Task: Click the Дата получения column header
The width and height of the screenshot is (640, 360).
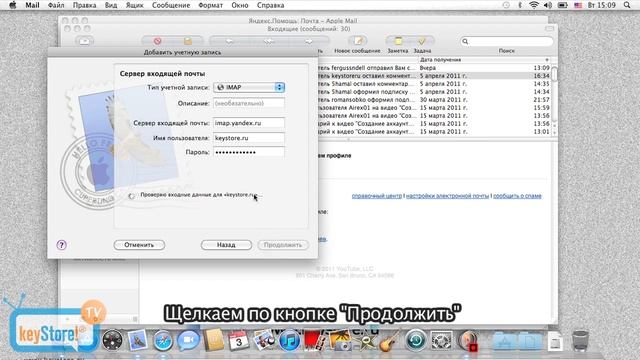Action: point(484,60)
